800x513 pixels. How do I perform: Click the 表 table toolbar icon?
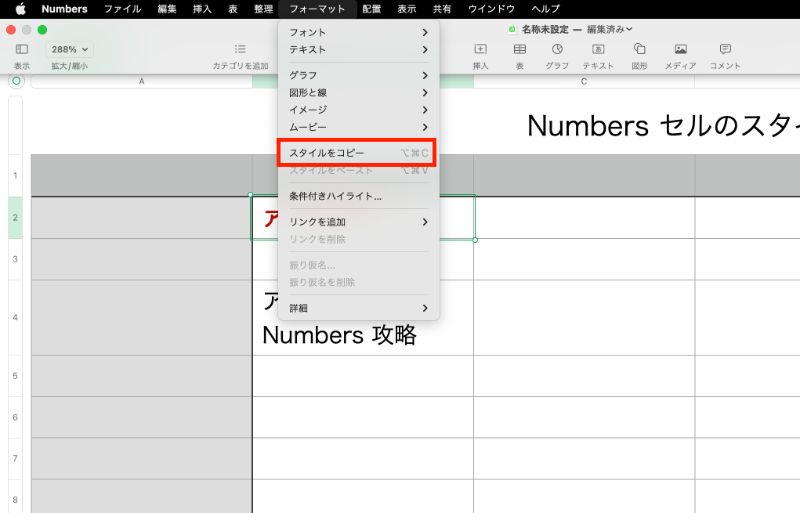519,50
